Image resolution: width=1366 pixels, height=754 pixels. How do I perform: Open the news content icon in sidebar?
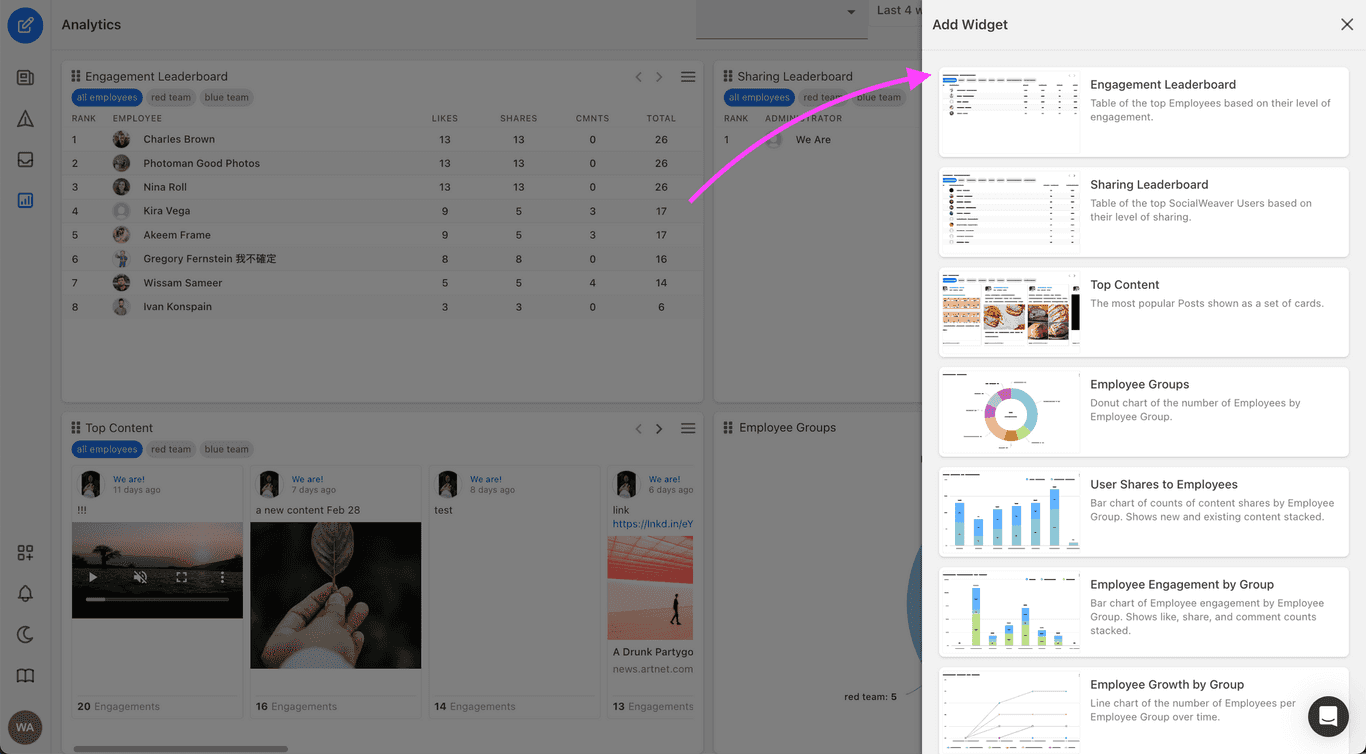click(x=25, y=78)
